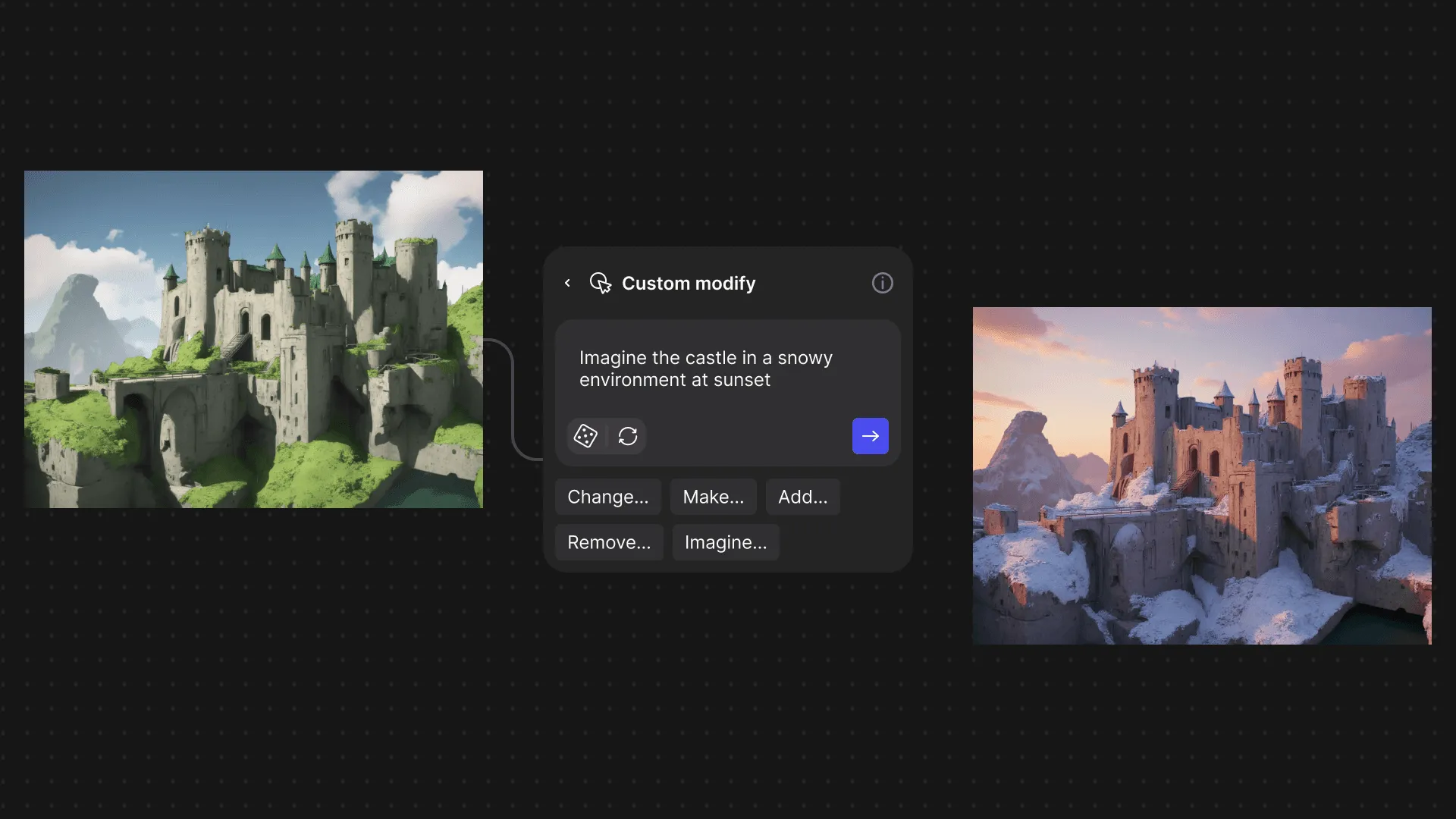Submit prompt with the blue arrow button
Image resolution: width=1456 pixels, height=819 pixels.
pyautogui.click(x=871, y=436)
